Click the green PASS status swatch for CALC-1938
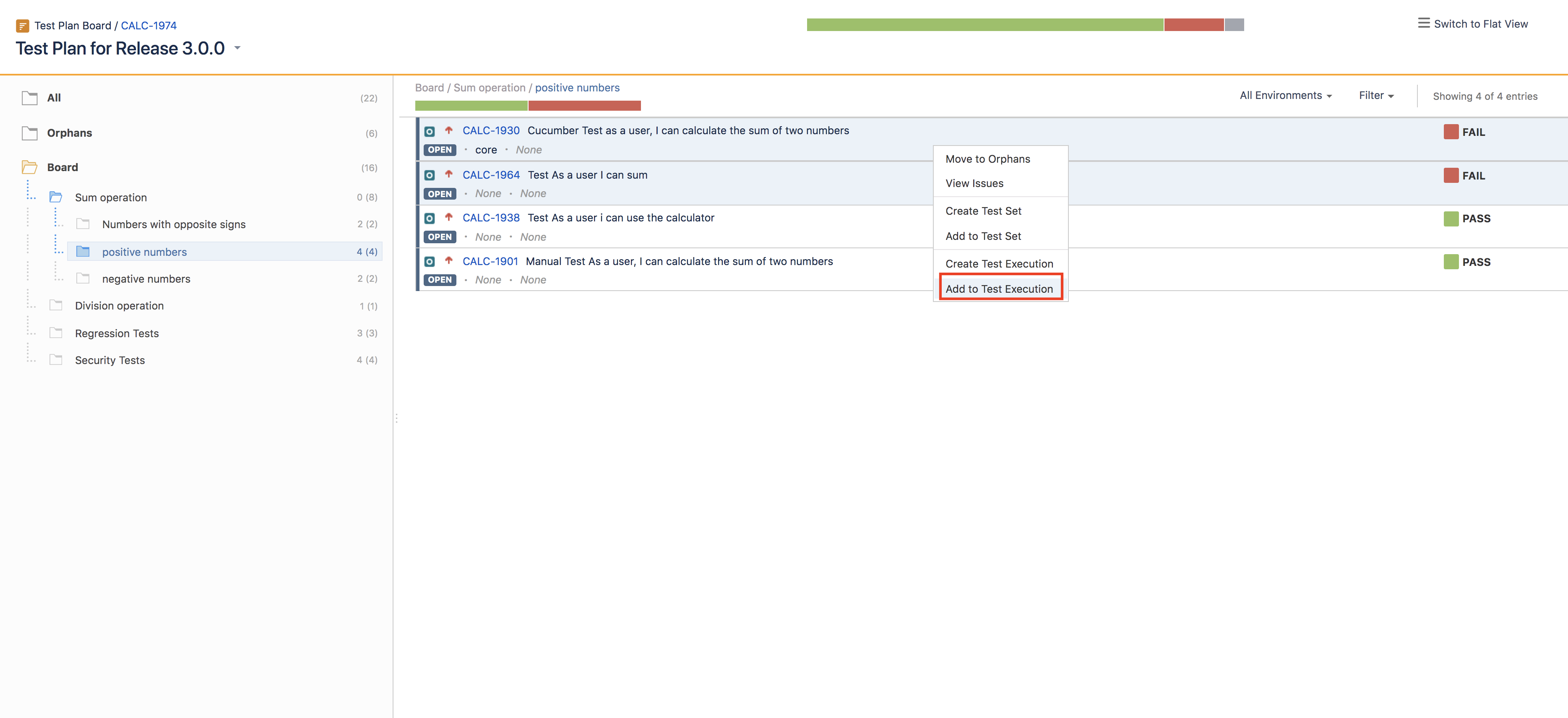1568x718 pixels. [x=1451, y=219]
